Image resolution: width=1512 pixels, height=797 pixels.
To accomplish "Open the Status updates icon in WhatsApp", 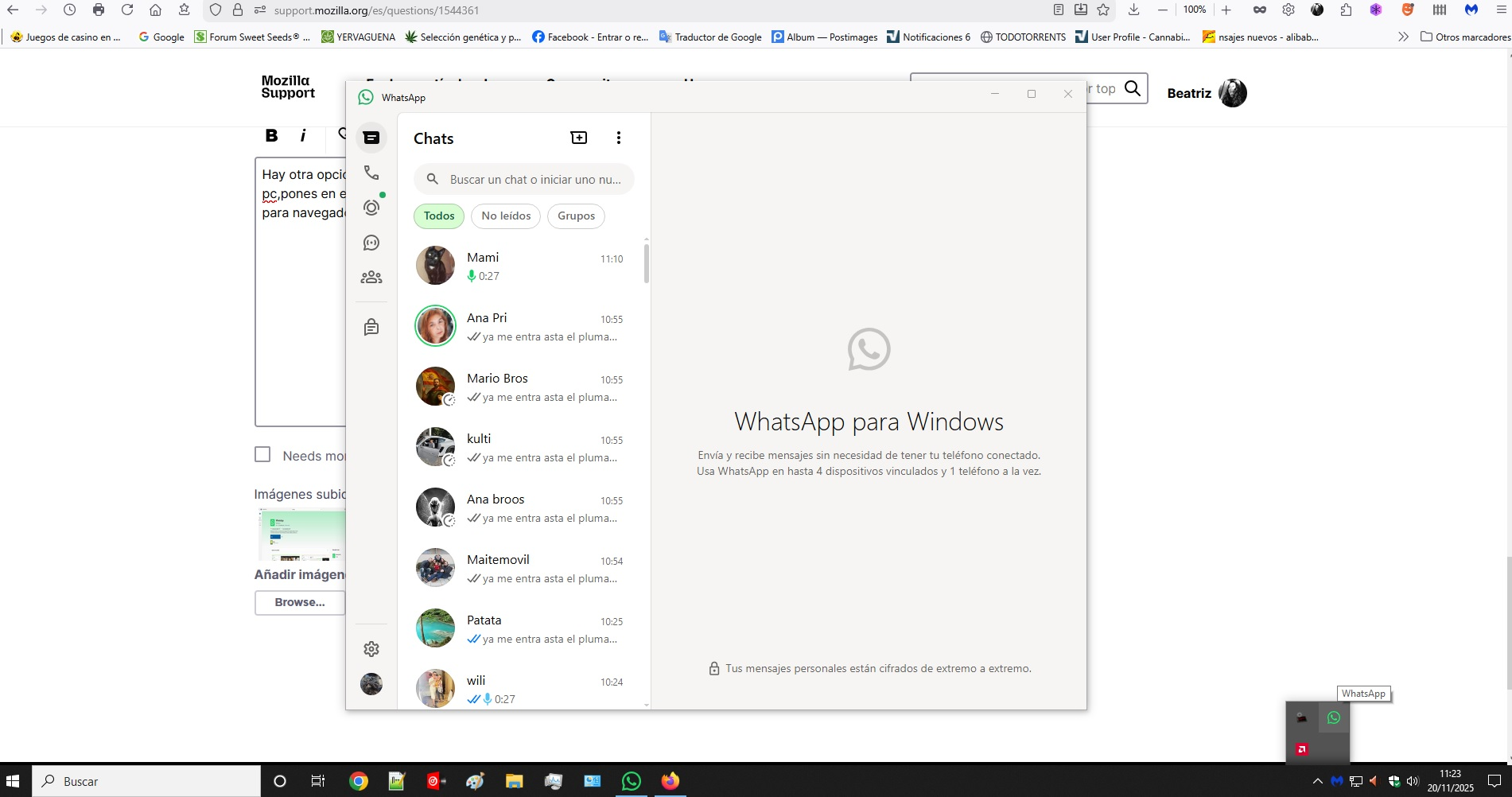I will point(371,208).
